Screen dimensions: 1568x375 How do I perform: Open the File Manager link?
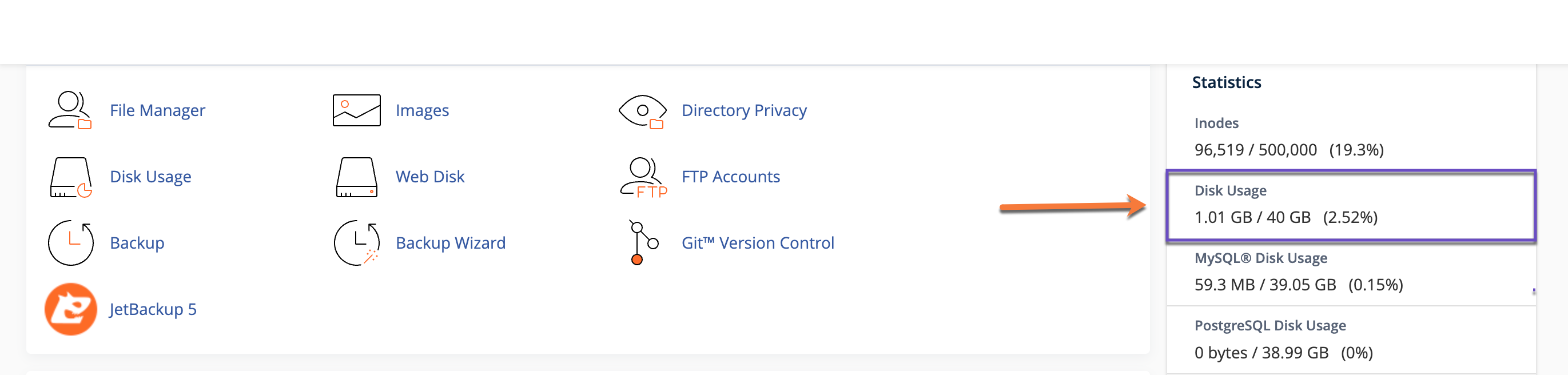pyautogui.click(x=157, y=110)
